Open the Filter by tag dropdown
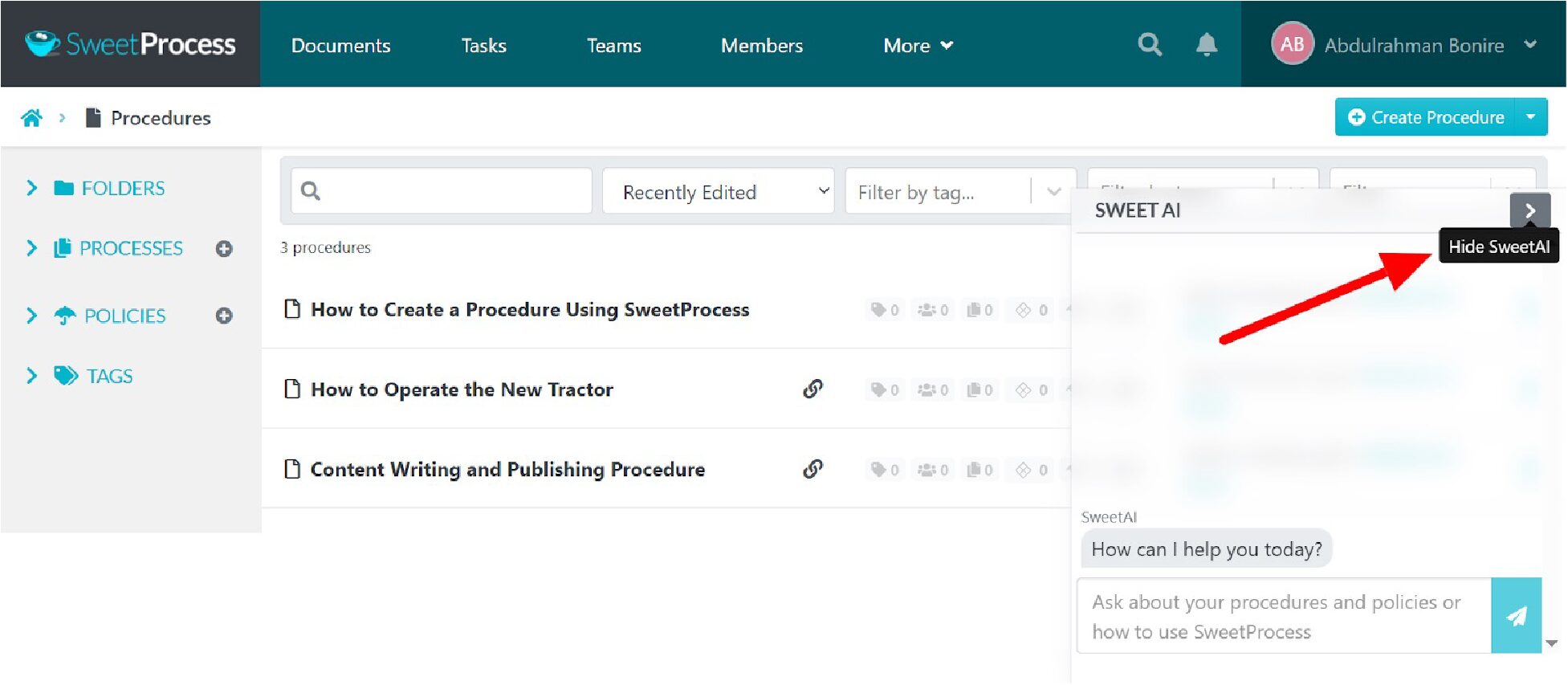The image size is (1568, 685). pyautogui.click(x=960, y=191)
